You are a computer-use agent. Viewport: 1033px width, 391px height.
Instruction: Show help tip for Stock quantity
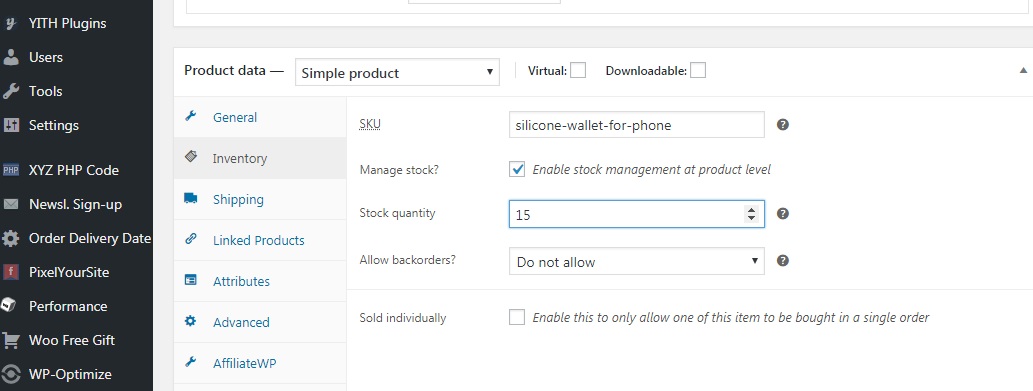[x=783, y=214]
